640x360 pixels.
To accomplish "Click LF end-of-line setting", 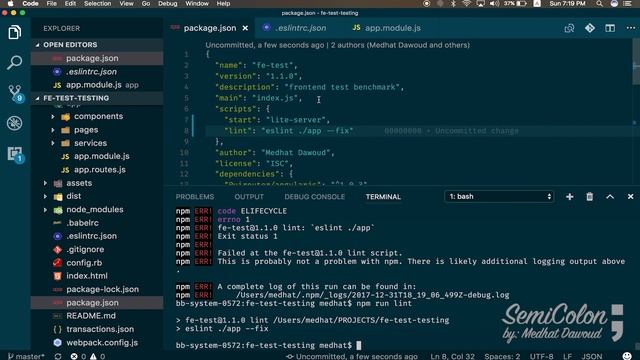I will [x=567, y=356].
